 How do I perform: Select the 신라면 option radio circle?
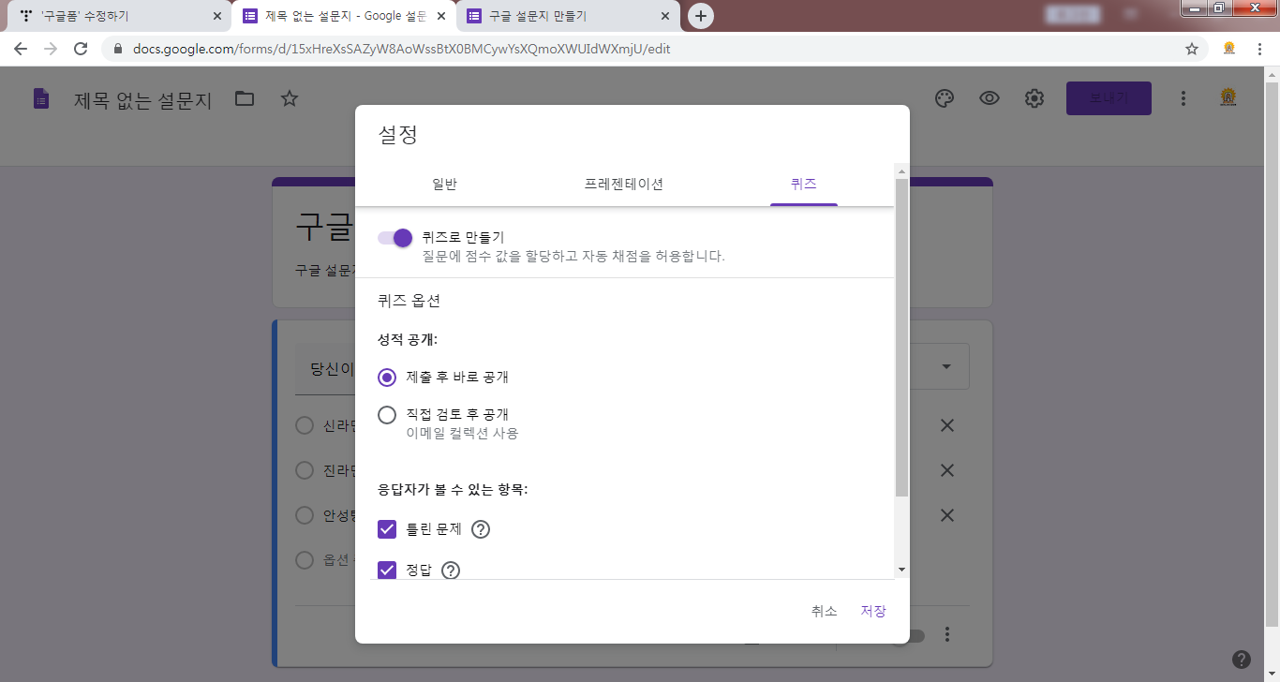coord(305,426)
